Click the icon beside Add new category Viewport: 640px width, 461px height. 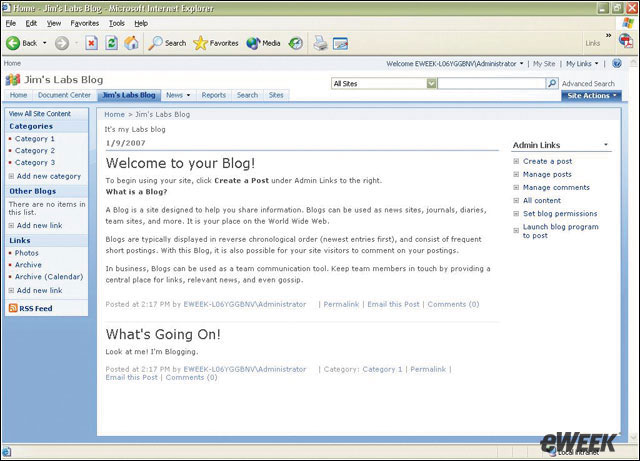point(11,176)
